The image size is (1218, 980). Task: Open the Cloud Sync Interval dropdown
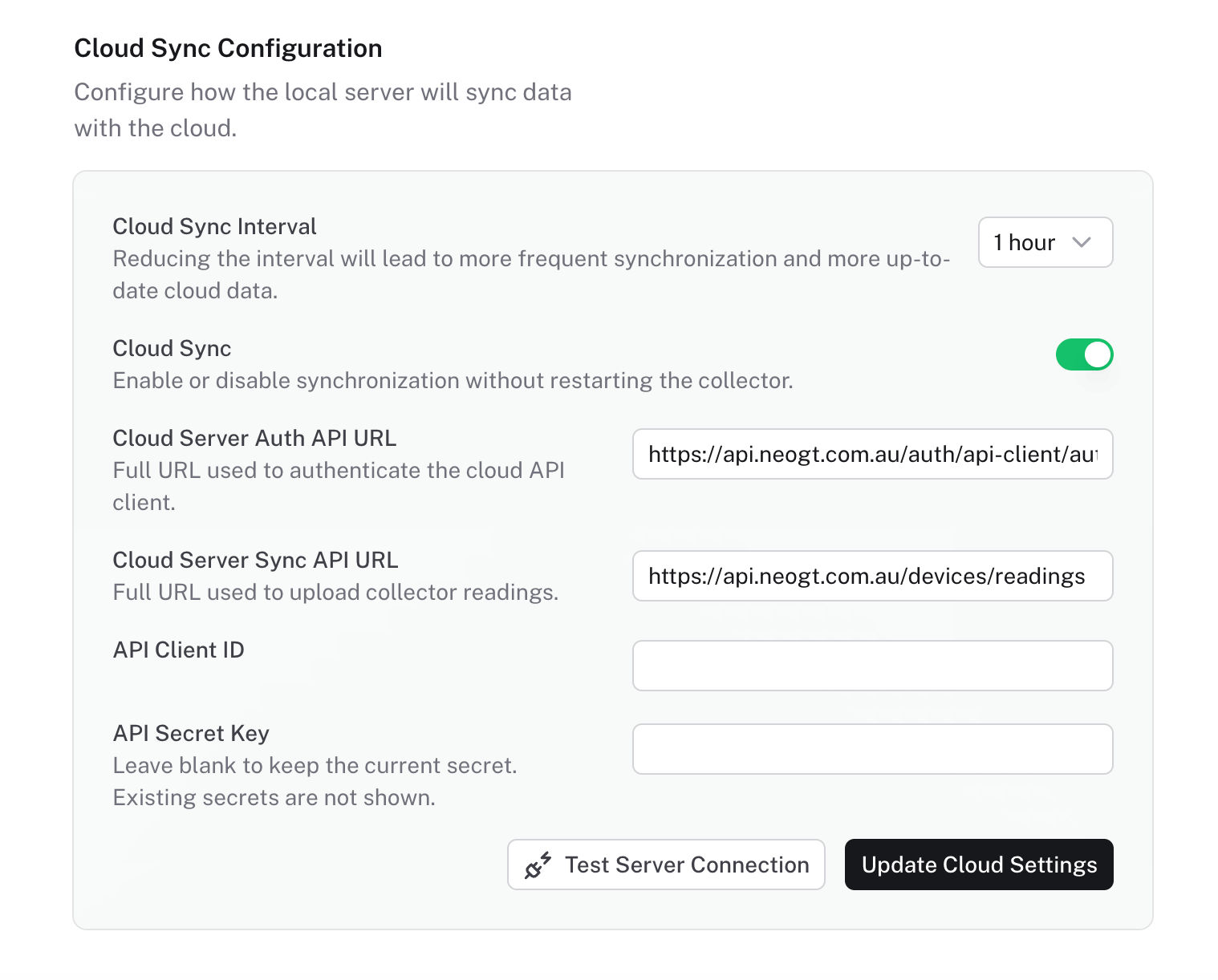tap(1045, 242)
